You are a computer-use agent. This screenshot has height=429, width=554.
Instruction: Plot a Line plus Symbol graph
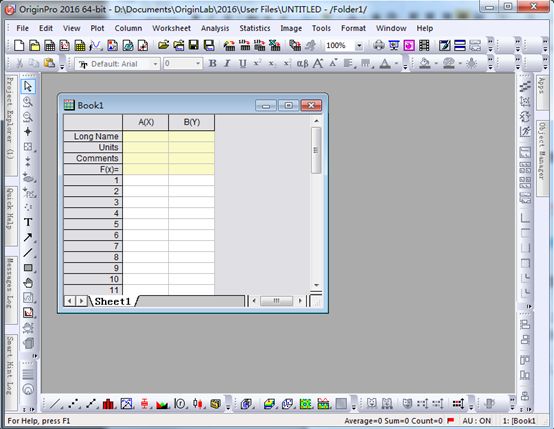pos(91,404)
